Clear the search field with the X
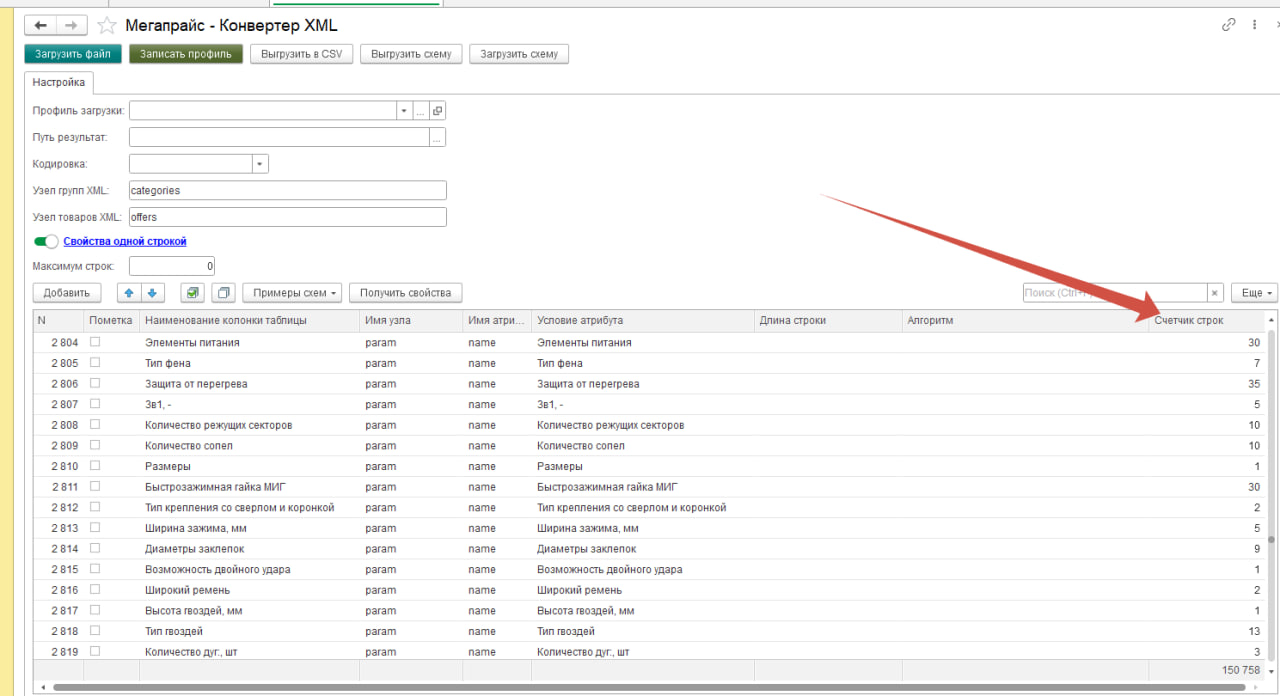Image resolution: width=1280 pixels, height=696 pixels. coord(1215,293)
